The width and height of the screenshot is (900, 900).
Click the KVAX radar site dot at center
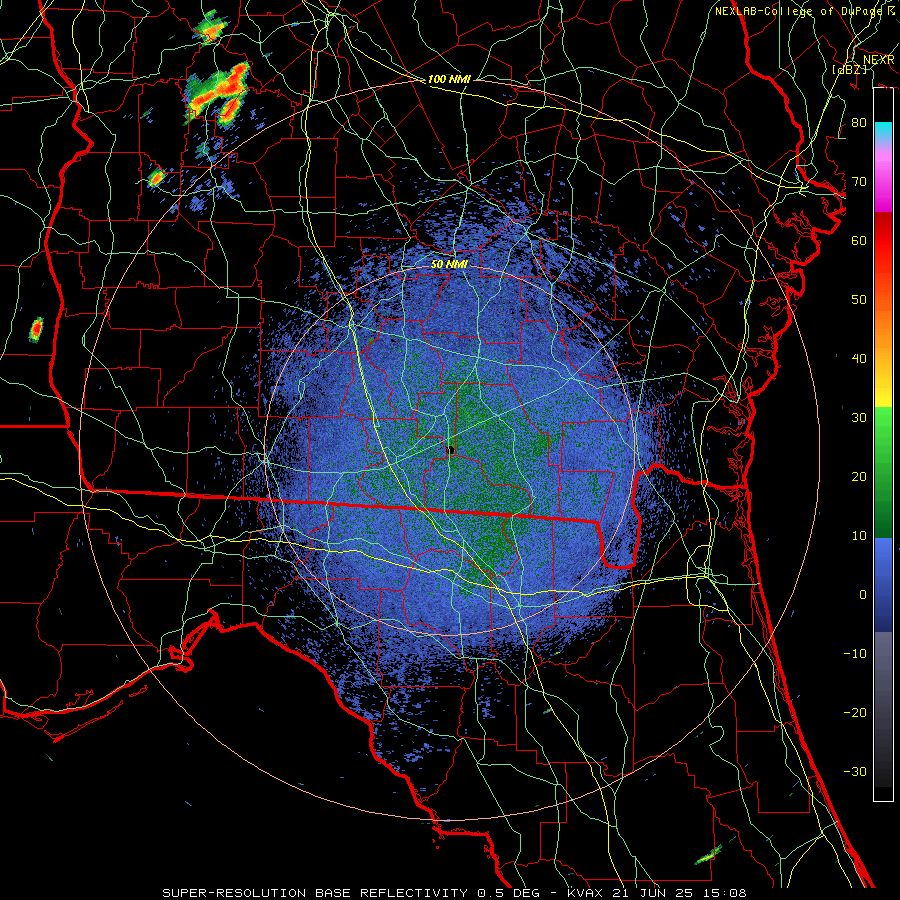[x=450, y=451]
